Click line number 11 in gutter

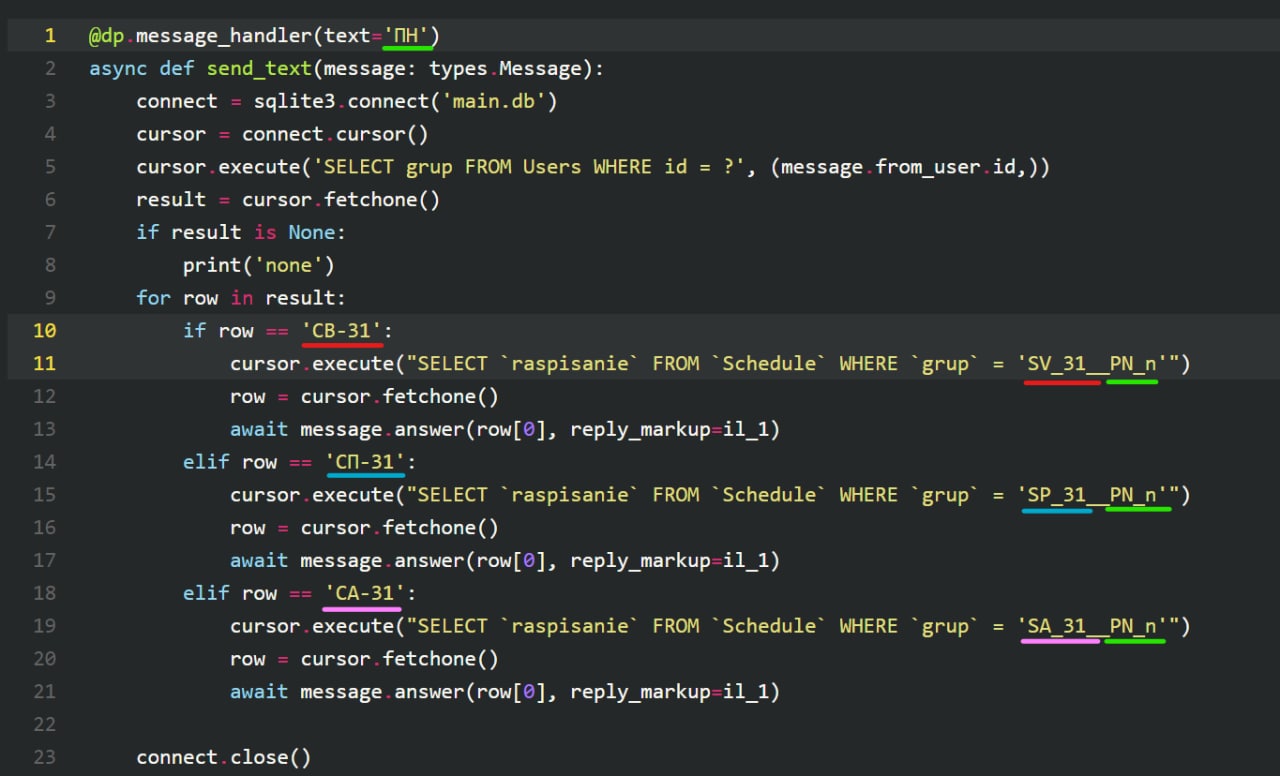44,363
